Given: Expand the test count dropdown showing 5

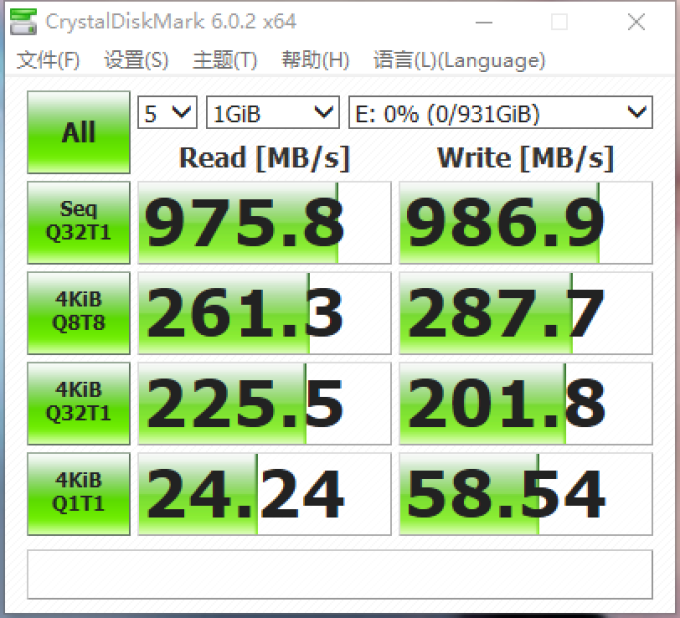Looking at the screenshot, I should [167, 112].
